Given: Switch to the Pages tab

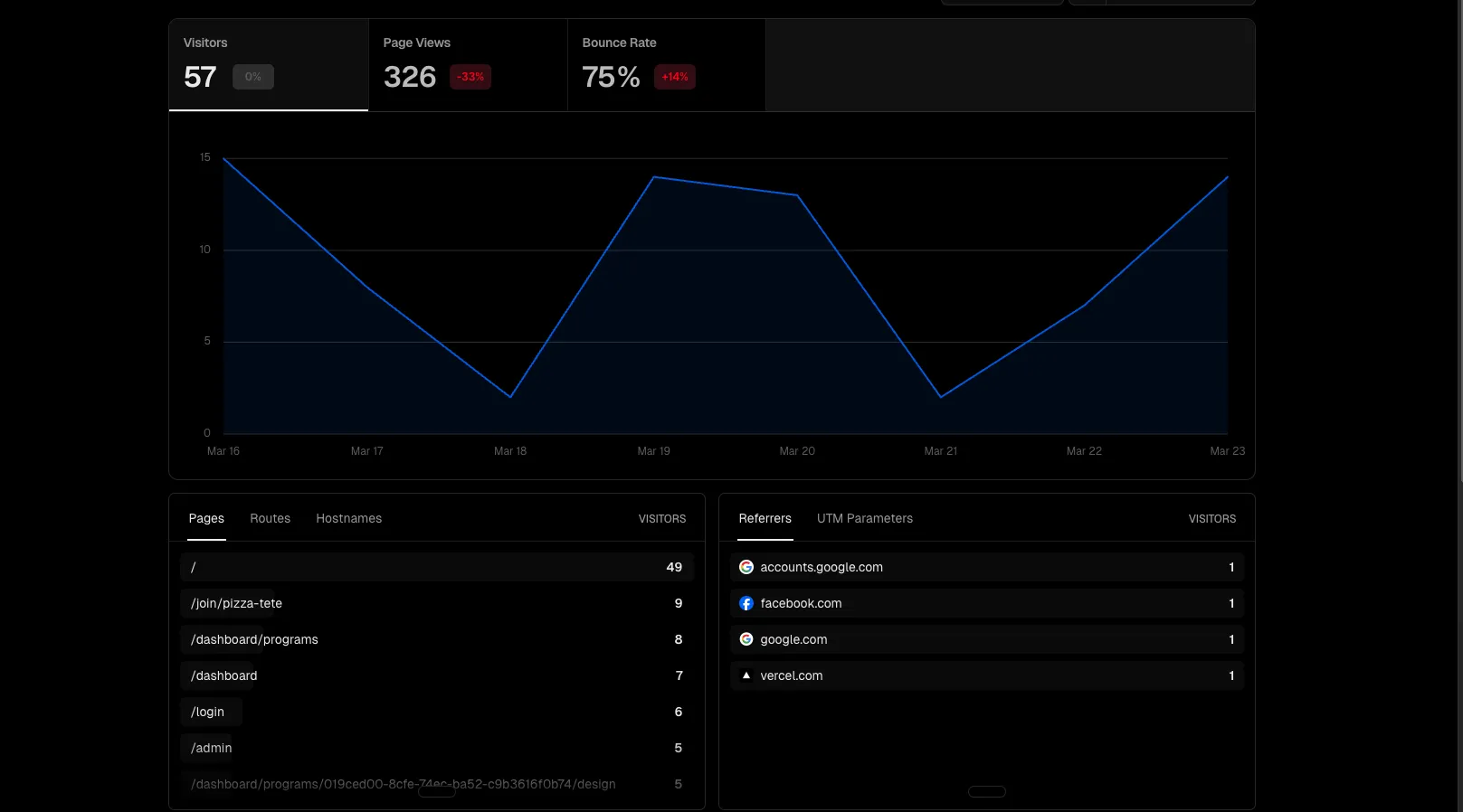Looking at the screenshot, I should (206, 518).
